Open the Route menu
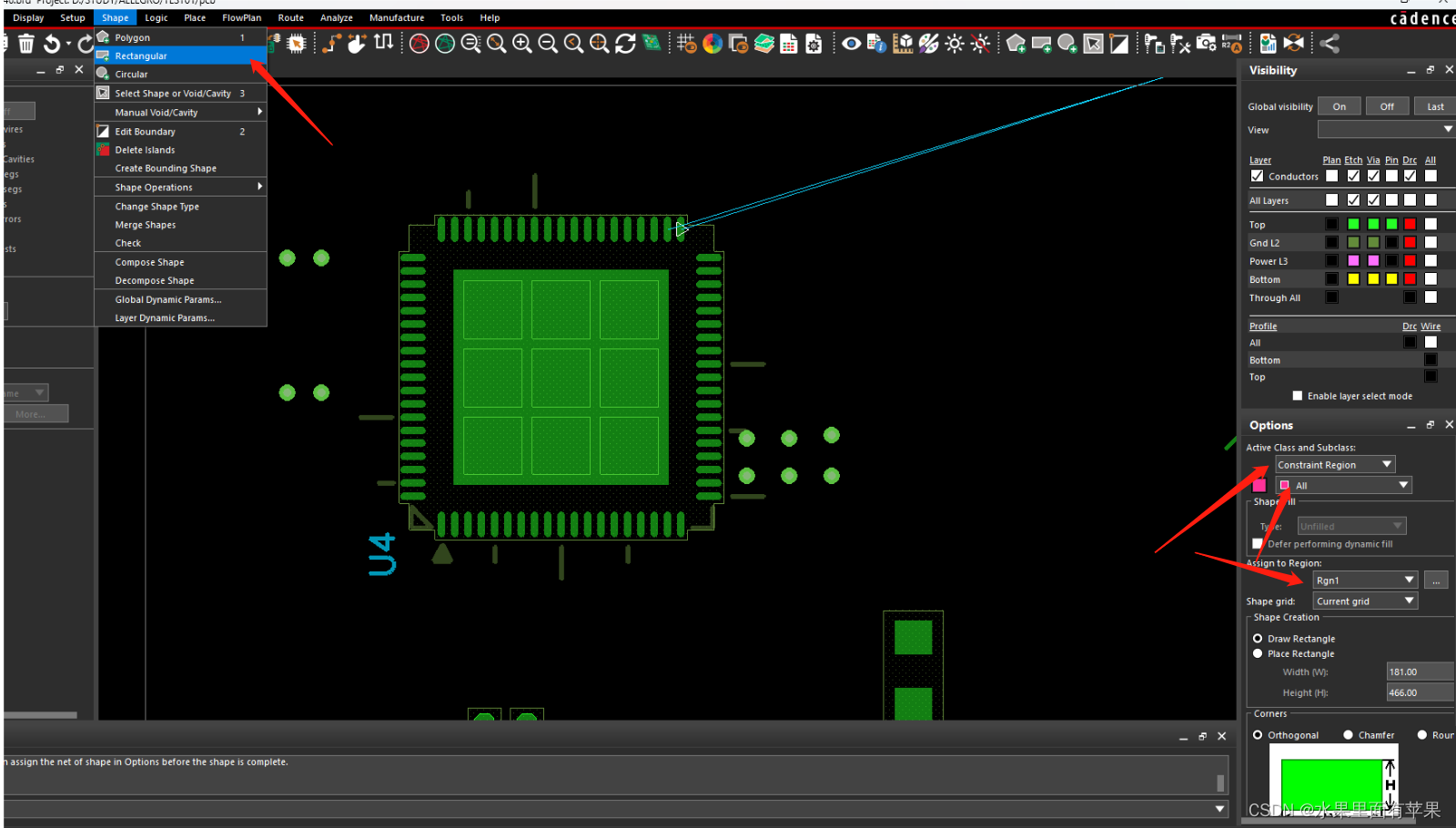Image resolution: width=1456 pixels, height=828 pixels. [x=290, y=17]
